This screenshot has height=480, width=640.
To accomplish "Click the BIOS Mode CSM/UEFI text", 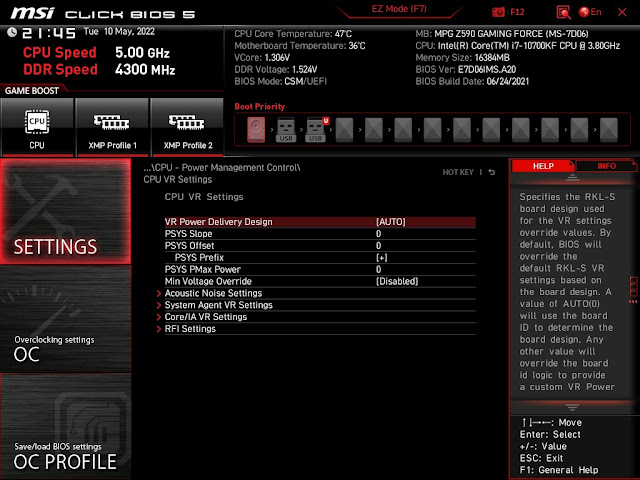I will click(280, 81).
